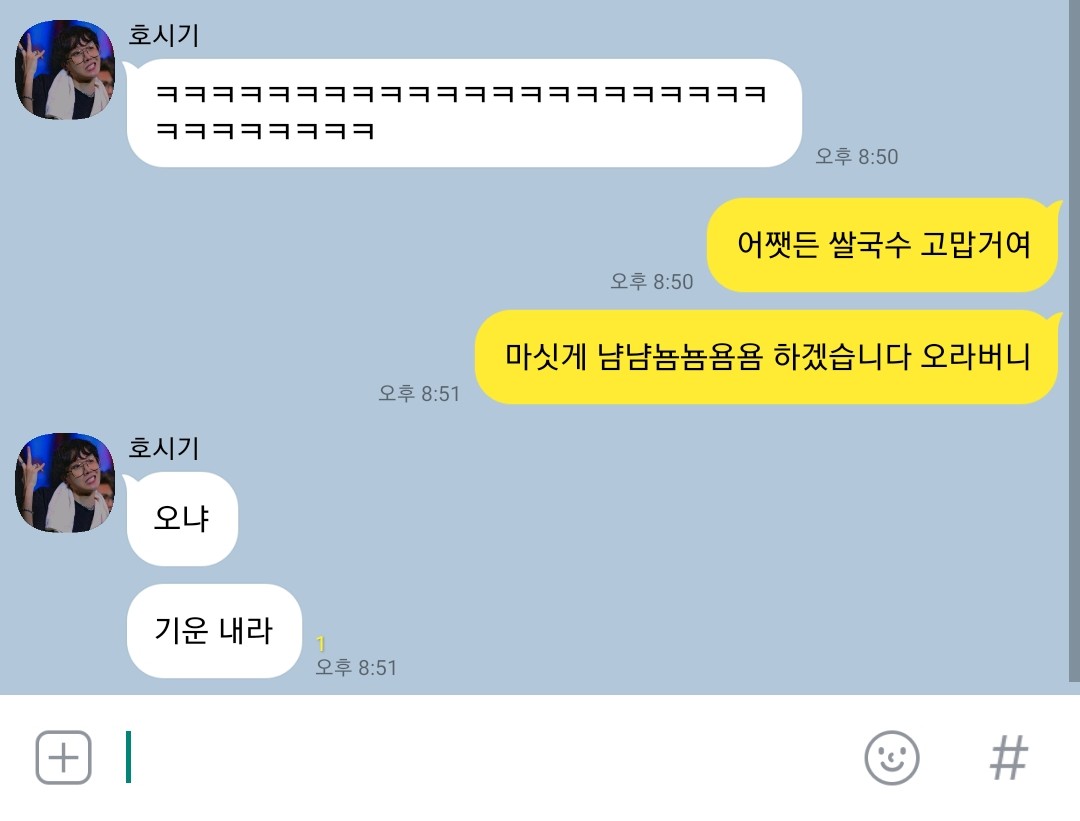Select the long ㅋㅋㅋ laughing message bubble

tap(464, 113)
